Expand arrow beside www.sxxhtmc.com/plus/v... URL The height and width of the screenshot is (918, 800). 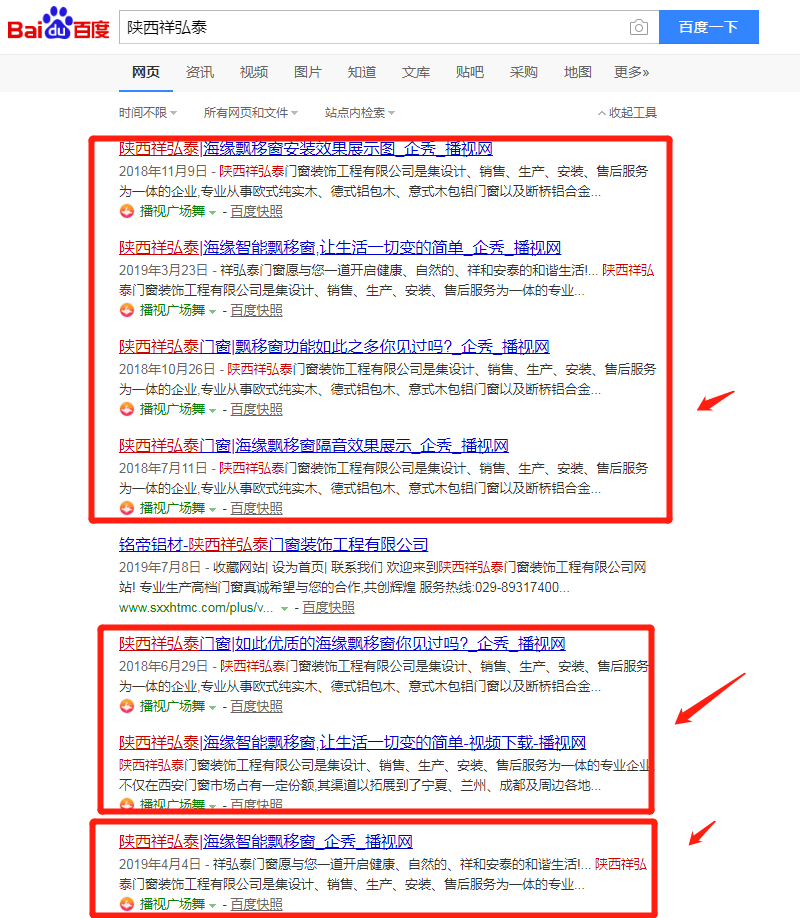[x=284, y=609]
